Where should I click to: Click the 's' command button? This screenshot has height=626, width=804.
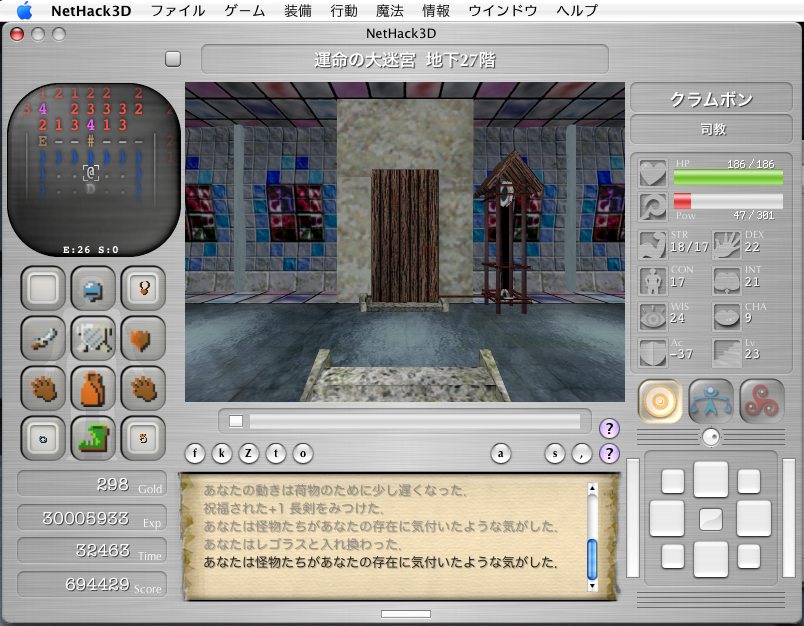(555, 453)
